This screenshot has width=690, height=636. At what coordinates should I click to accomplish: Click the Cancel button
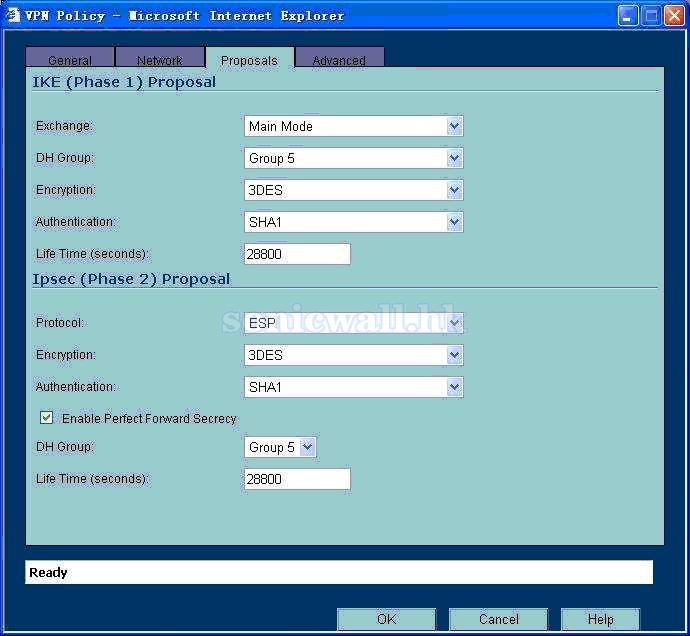click(498, 619)
